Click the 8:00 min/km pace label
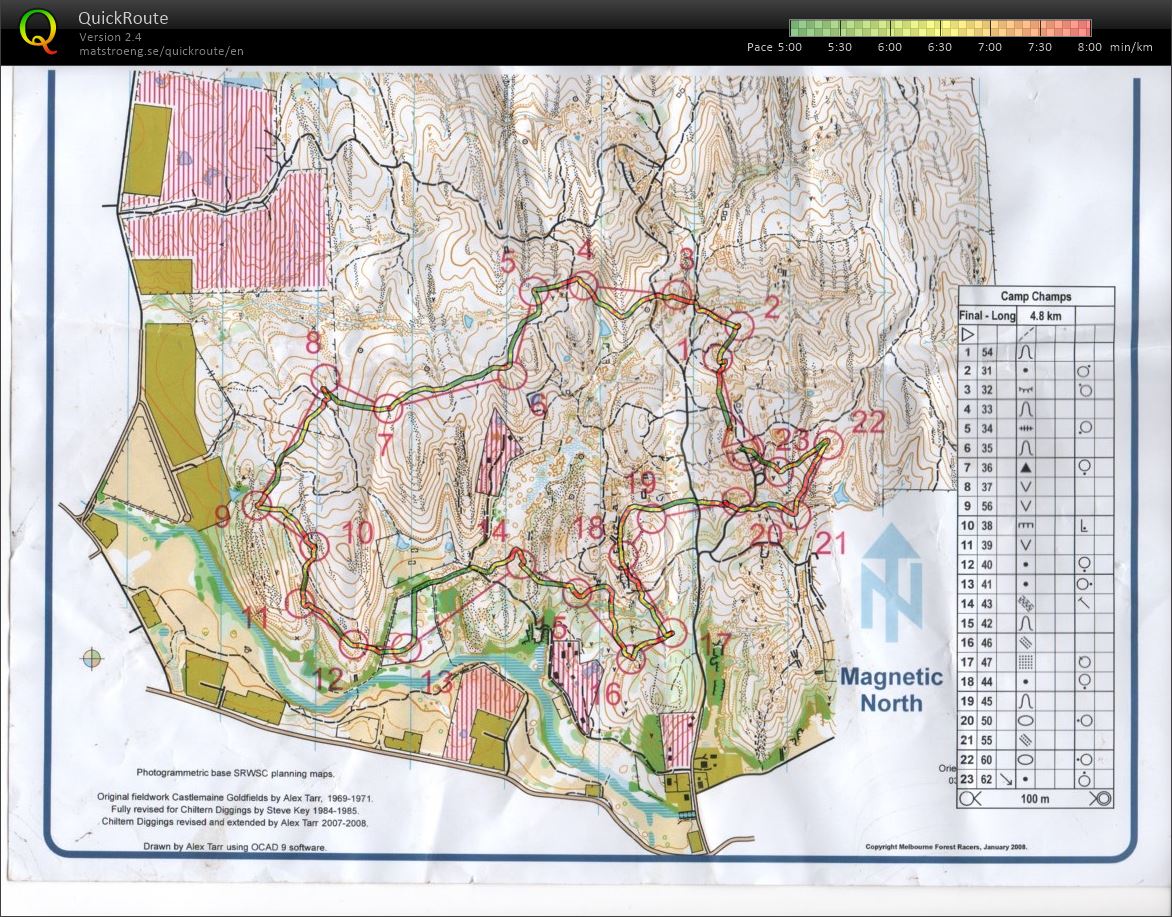This screenshot has width=1172, height=917. coord(1090,46)
